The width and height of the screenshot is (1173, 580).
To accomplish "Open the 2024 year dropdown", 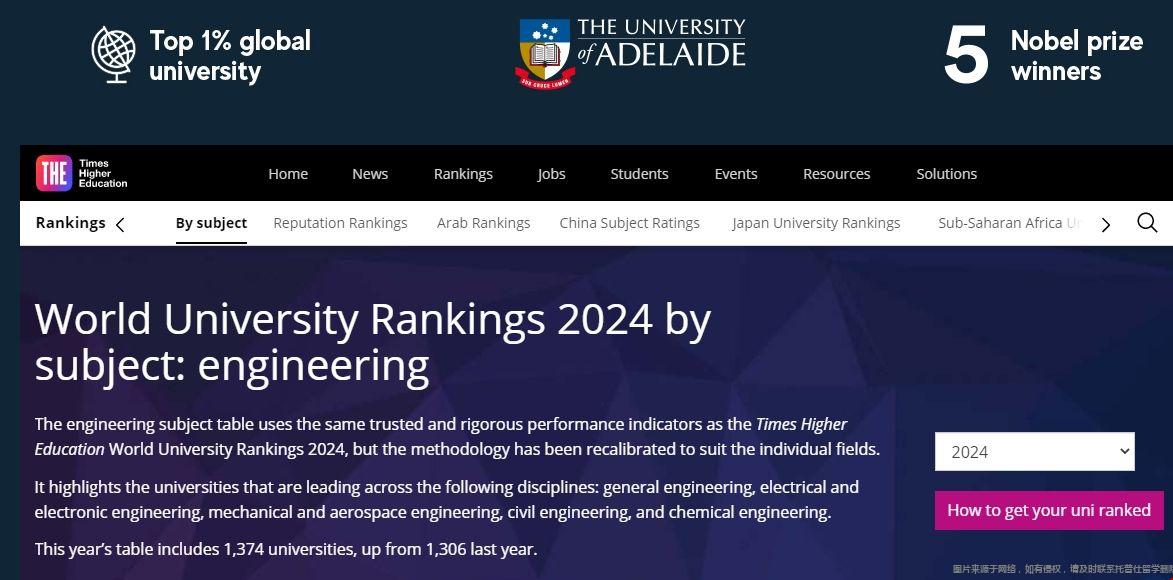I will coord(1035,451).
